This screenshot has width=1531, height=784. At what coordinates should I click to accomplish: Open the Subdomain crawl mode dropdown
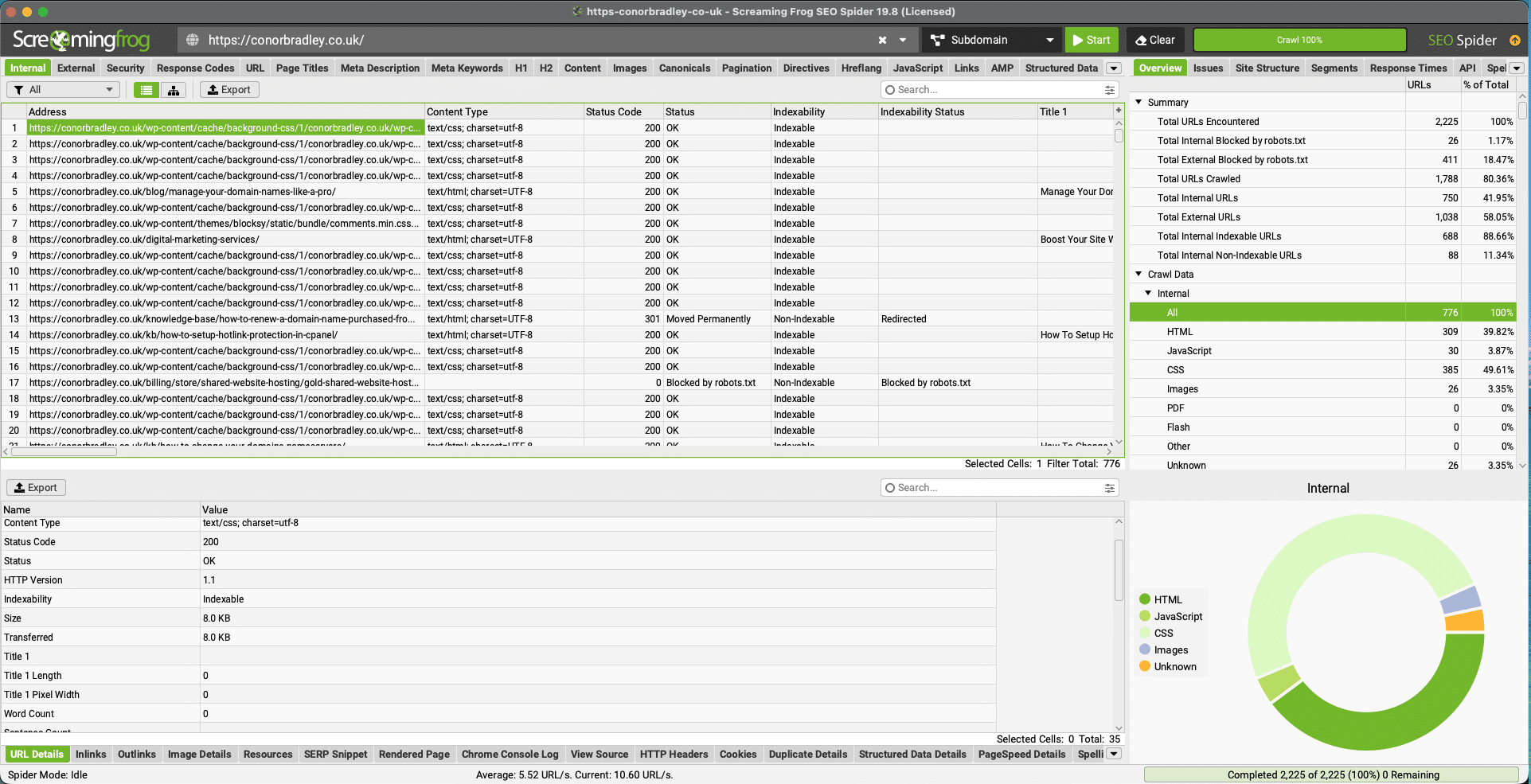[x=992, y=40]
